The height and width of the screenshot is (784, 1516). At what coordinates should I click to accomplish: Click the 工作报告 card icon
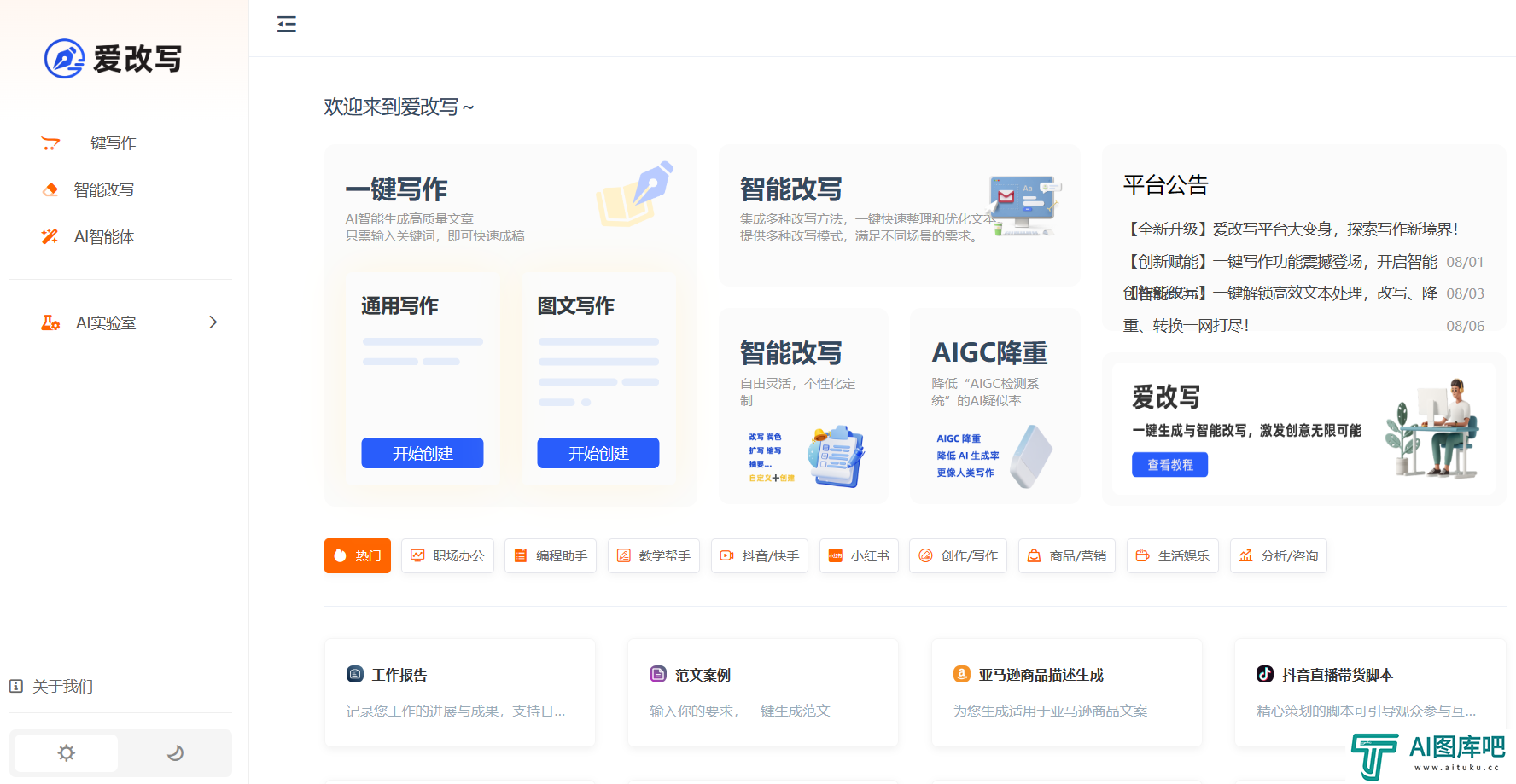coord(355,674)
